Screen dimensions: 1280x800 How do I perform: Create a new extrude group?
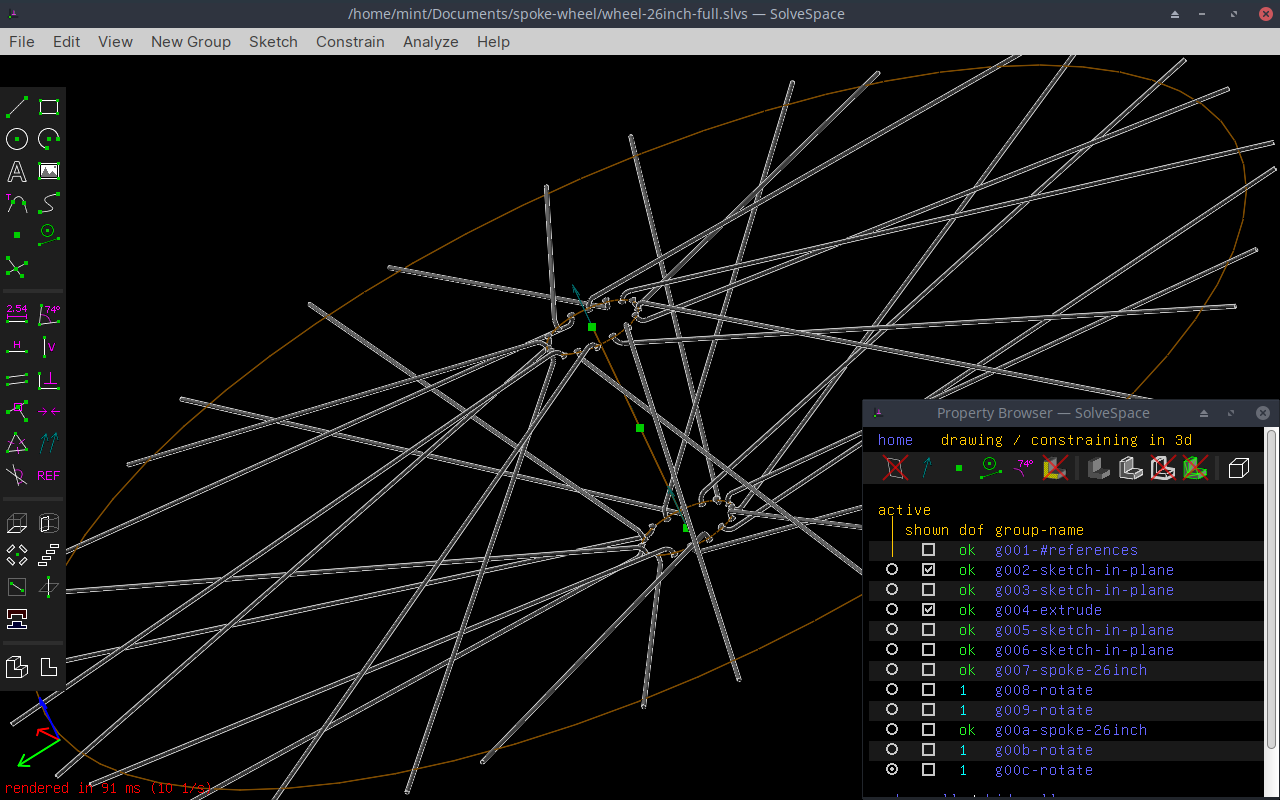pos(17,523)
